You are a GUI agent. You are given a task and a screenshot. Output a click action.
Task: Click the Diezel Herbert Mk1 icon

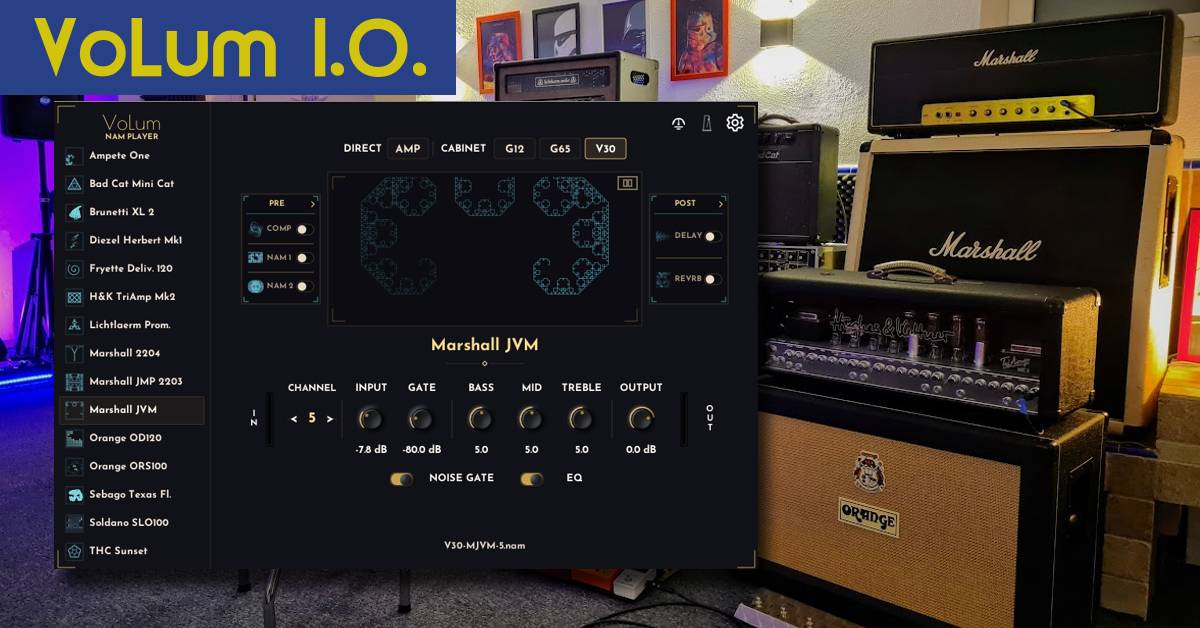point(74,240)
